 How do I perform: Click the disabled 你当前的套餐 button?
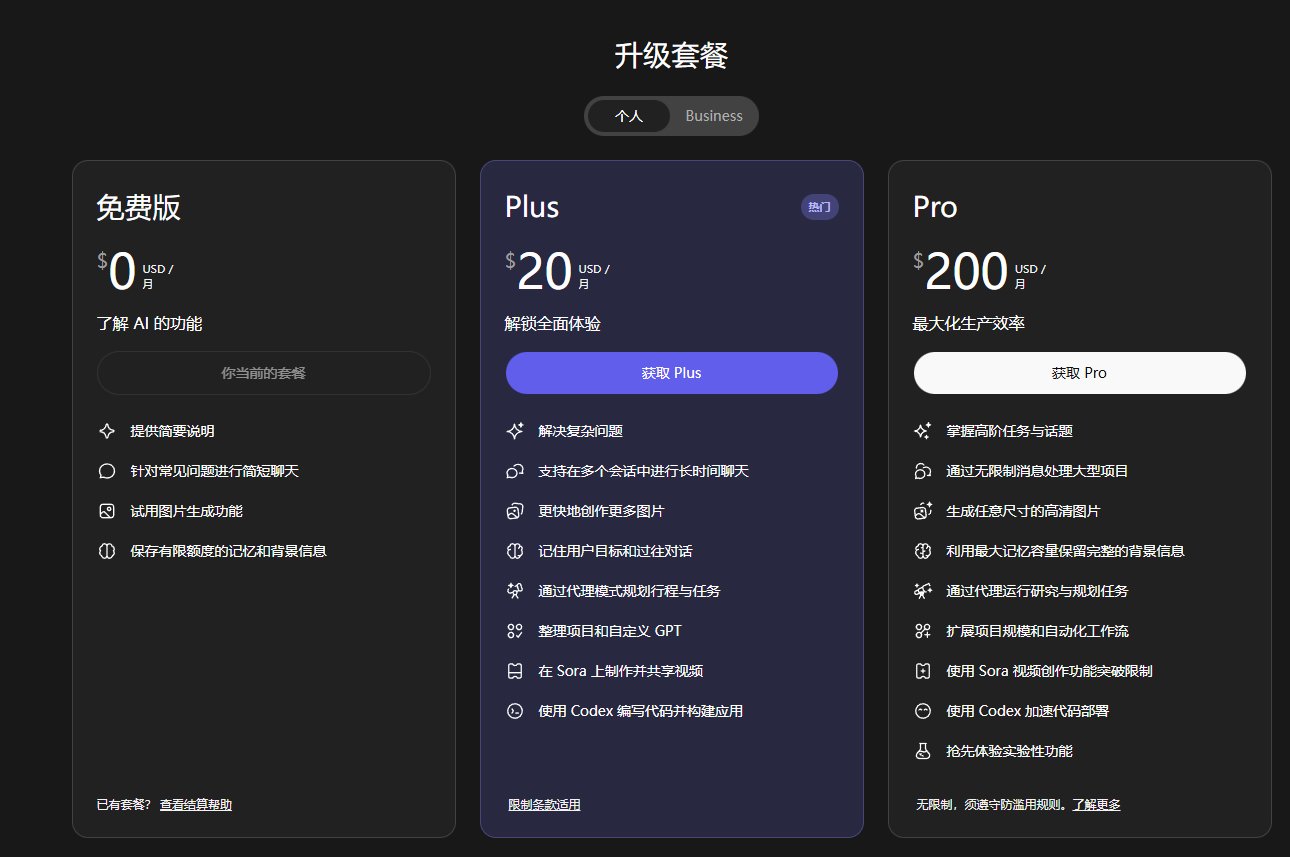tap(263, 373)
